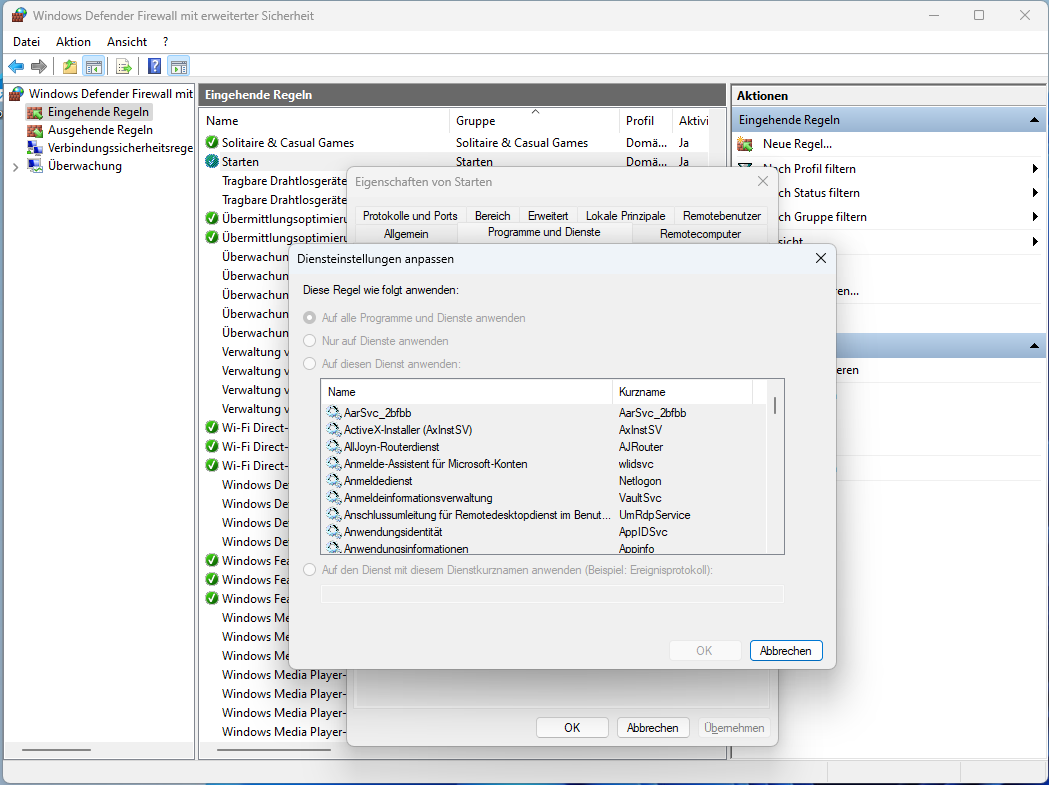Click the service short name input field
This screenshot has height=785, width=1049.
coord(552,594)
